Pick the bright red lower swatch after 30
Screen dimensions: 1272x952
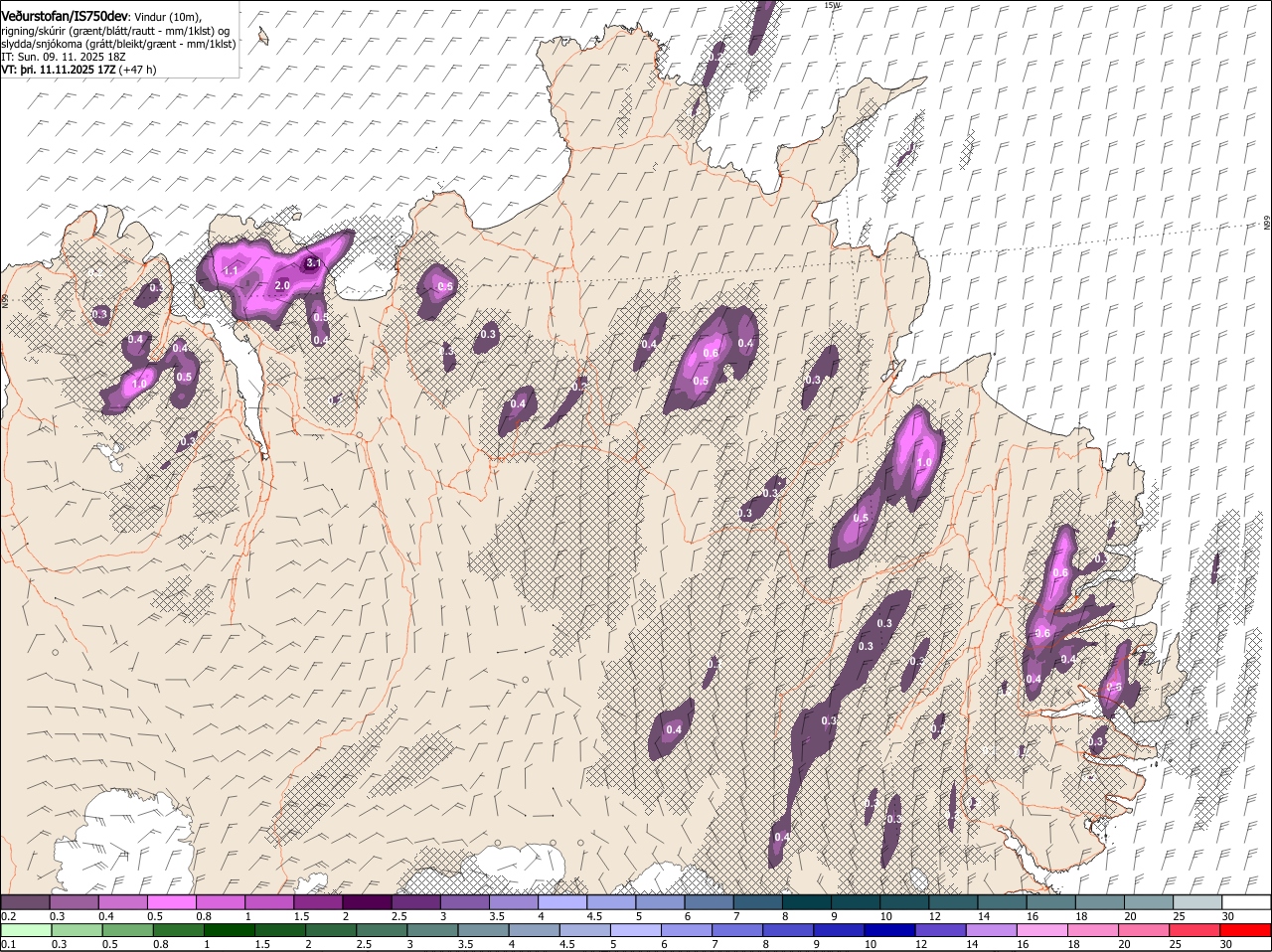[x=1246, y=930]
